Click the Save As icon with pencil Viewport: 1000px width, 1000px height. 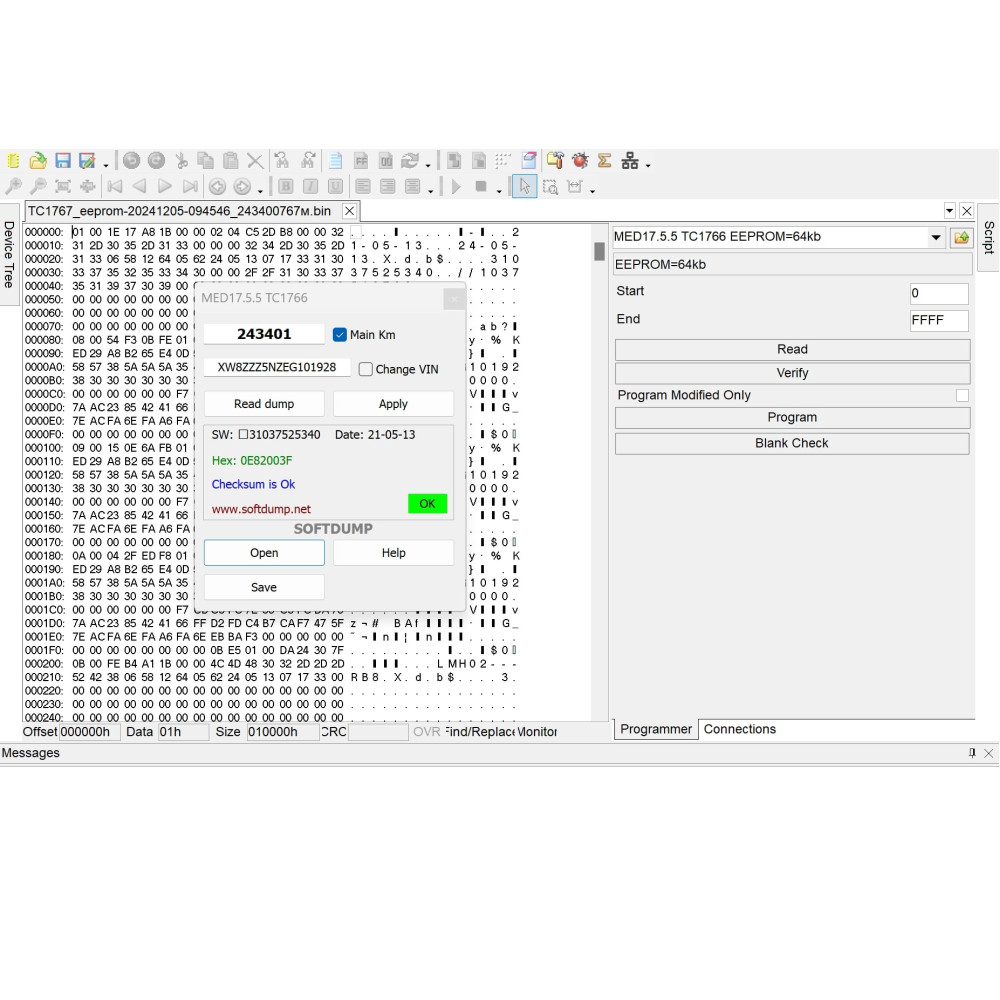(87, 161)
